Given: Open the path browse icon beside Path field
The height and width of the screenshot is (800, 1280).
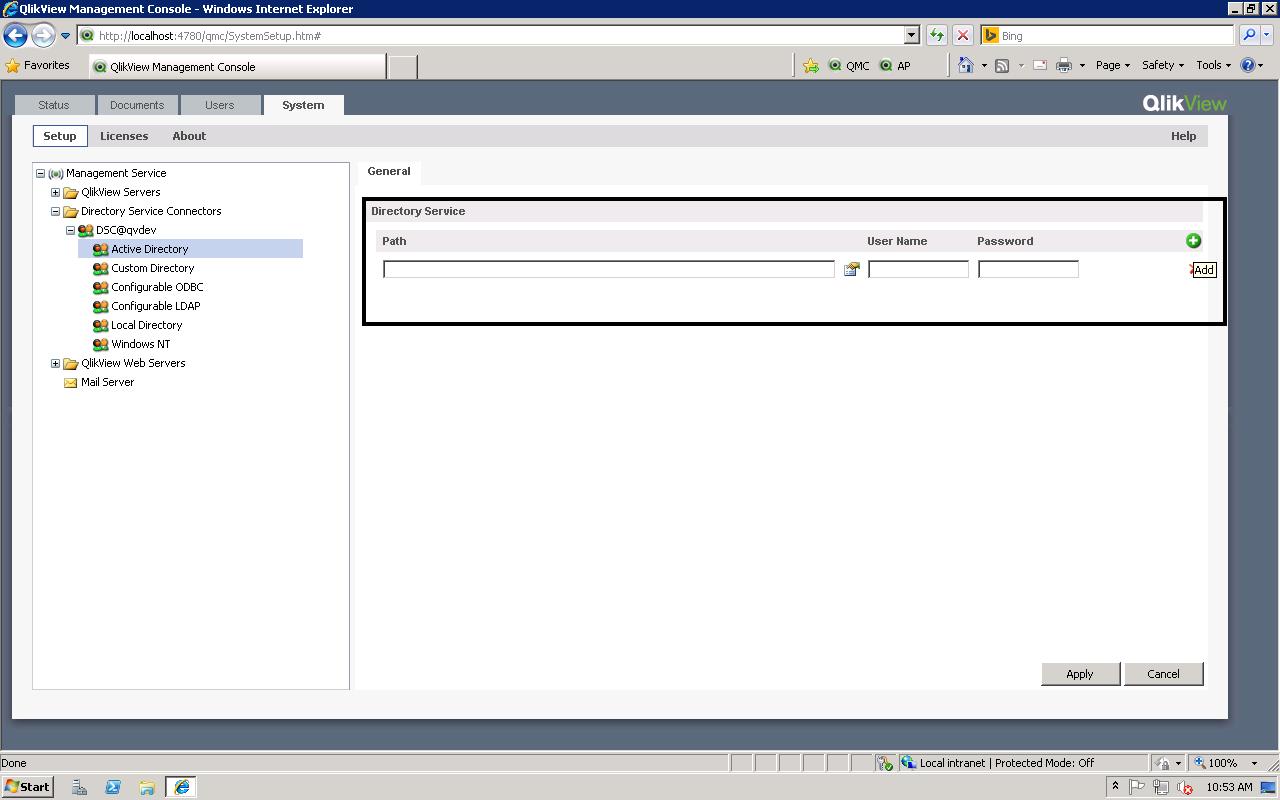Looking at the screenshot, I should point(851,269).
